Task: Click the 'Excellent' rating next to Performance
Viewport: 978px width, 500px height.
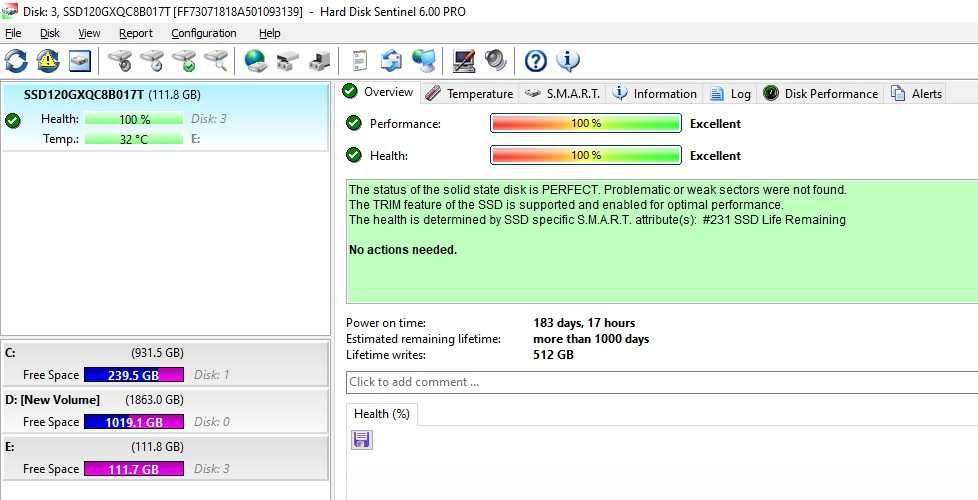Action: [715, 123]
